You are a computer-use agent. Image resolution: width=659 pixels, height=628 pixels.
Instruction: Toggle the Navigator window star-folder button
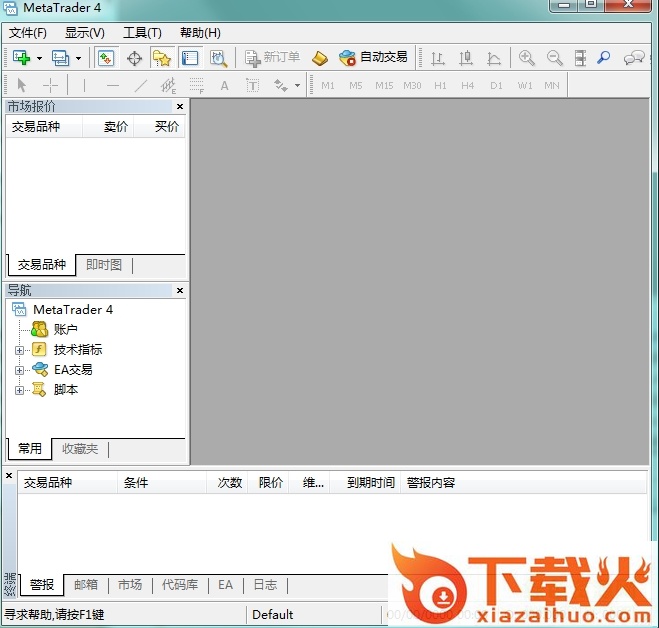coord(161,58)
